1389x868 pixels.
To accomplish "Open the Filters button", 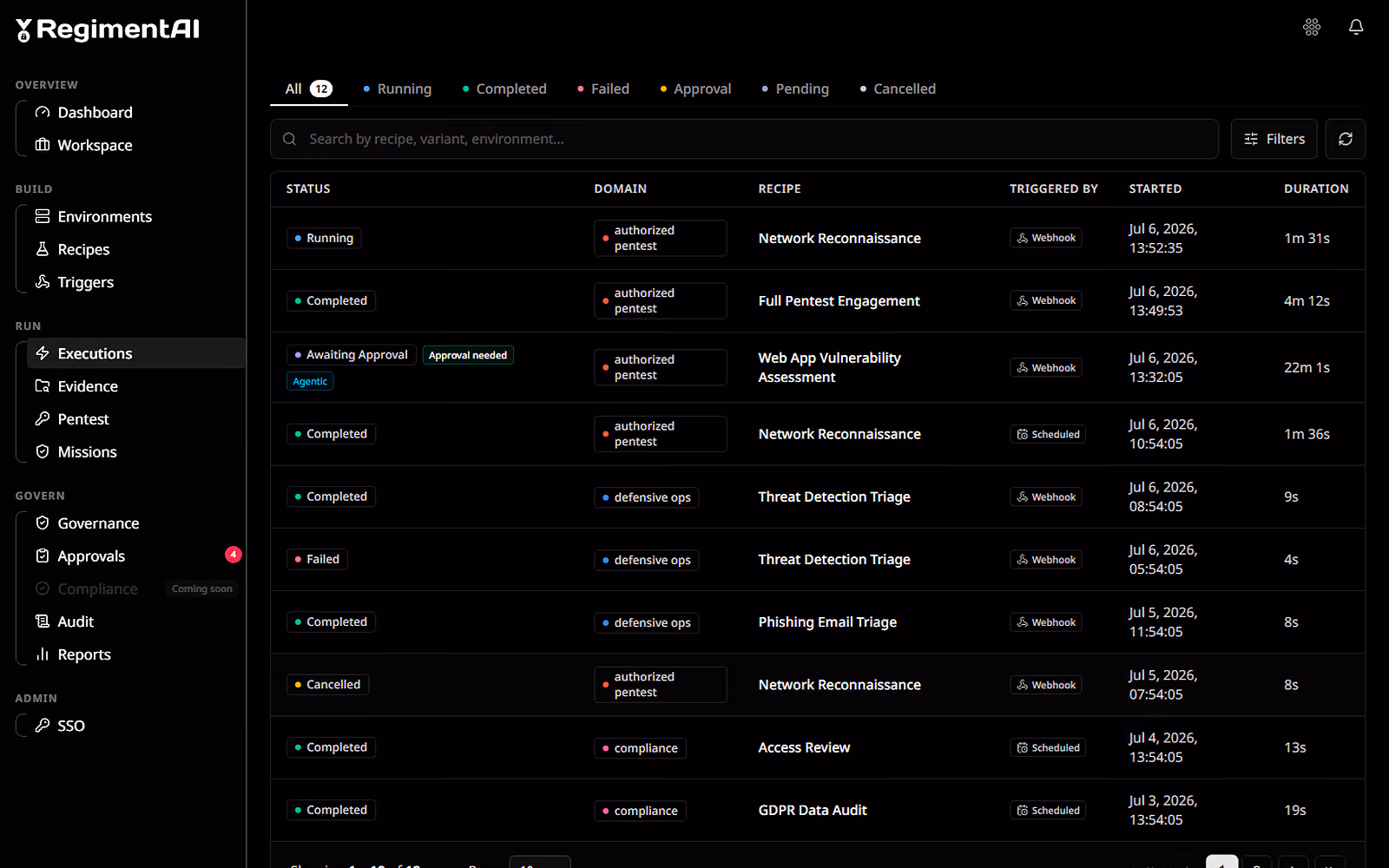I will click(x=1274, y=139).
